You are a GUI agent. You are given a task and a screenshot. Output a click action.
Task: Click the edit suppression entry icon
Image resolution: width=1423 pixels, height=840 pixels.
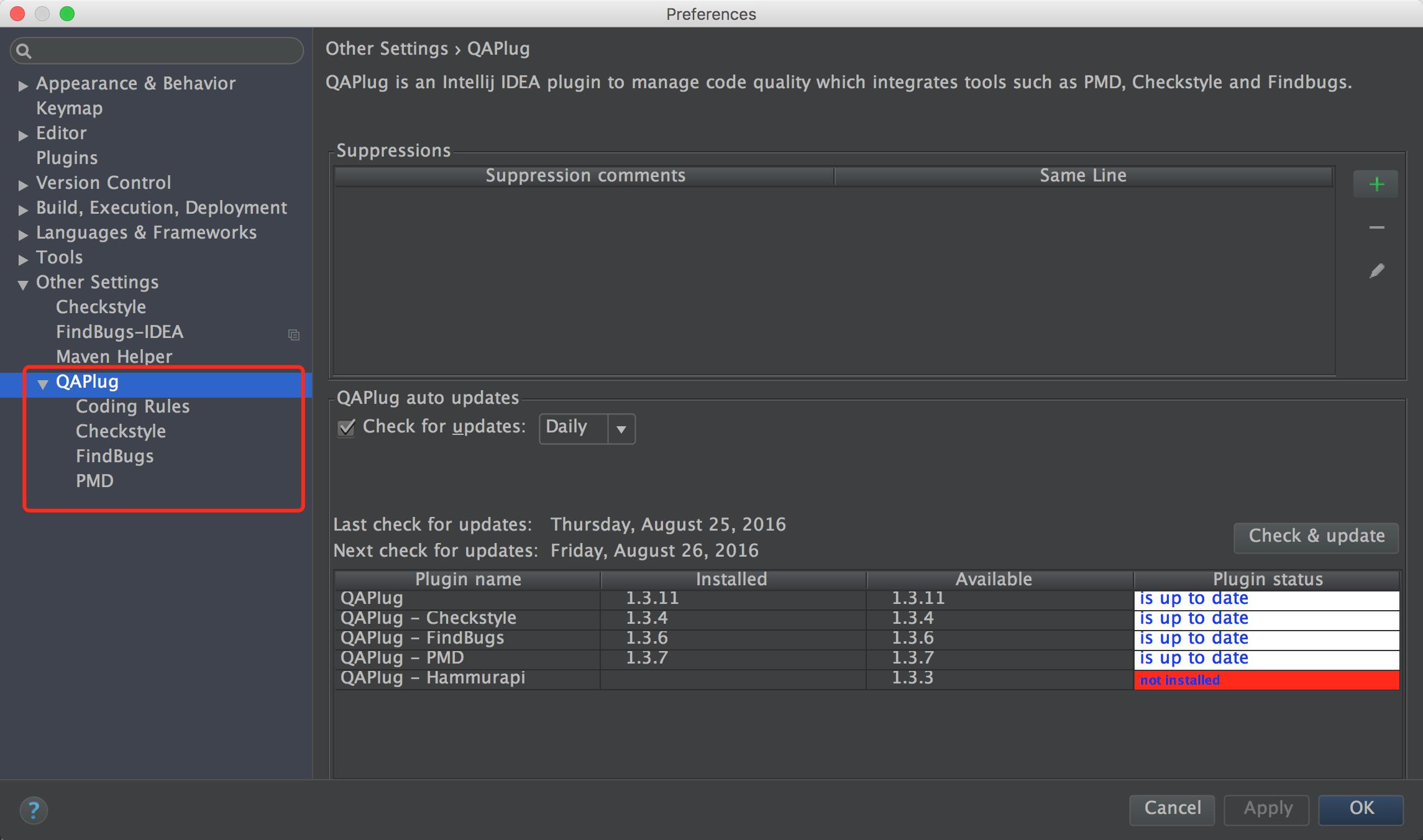tap(1376, 271)
